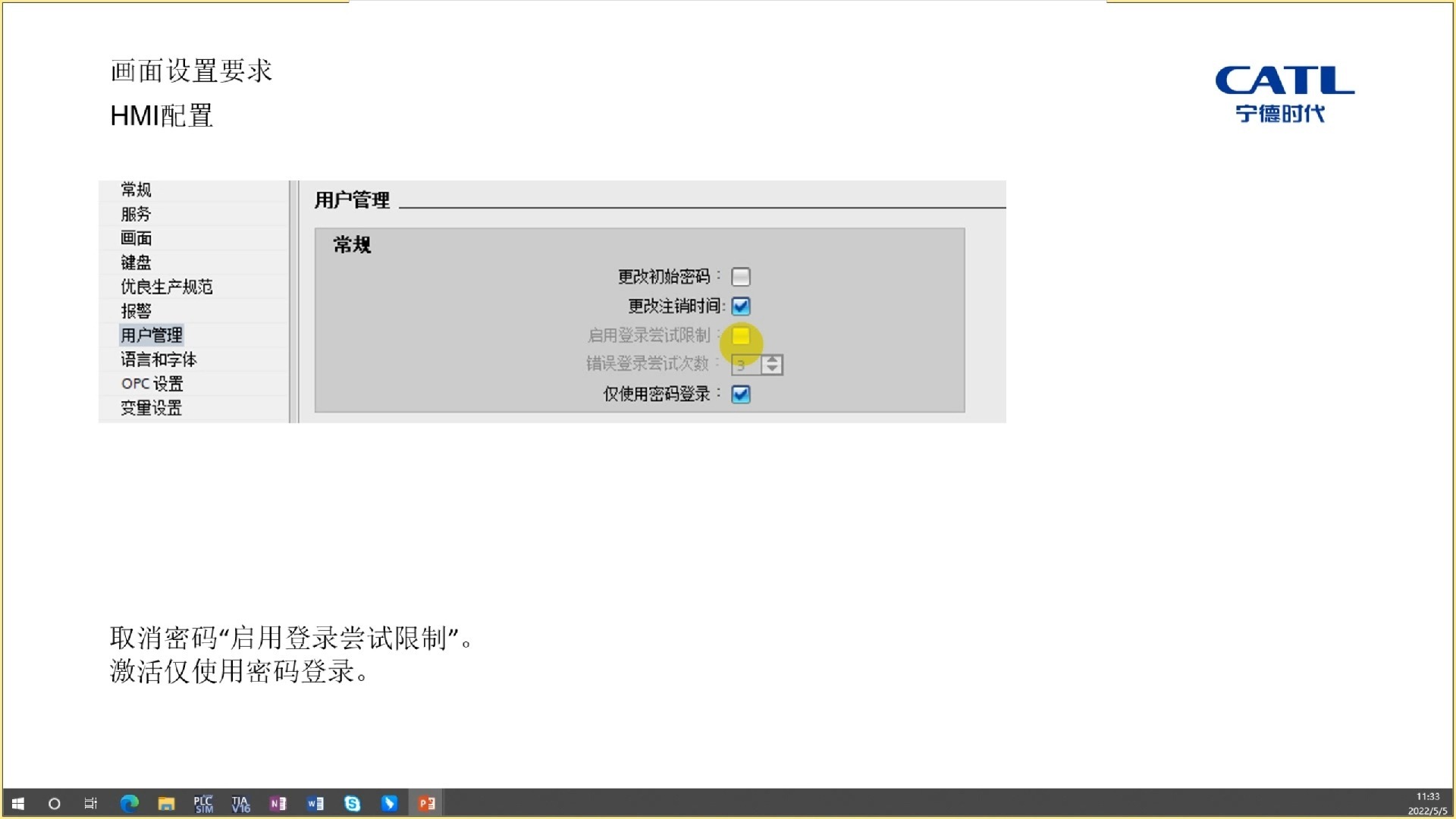
Task: Select 用户管理 in the settings sidebar
Action: (150, 334)
